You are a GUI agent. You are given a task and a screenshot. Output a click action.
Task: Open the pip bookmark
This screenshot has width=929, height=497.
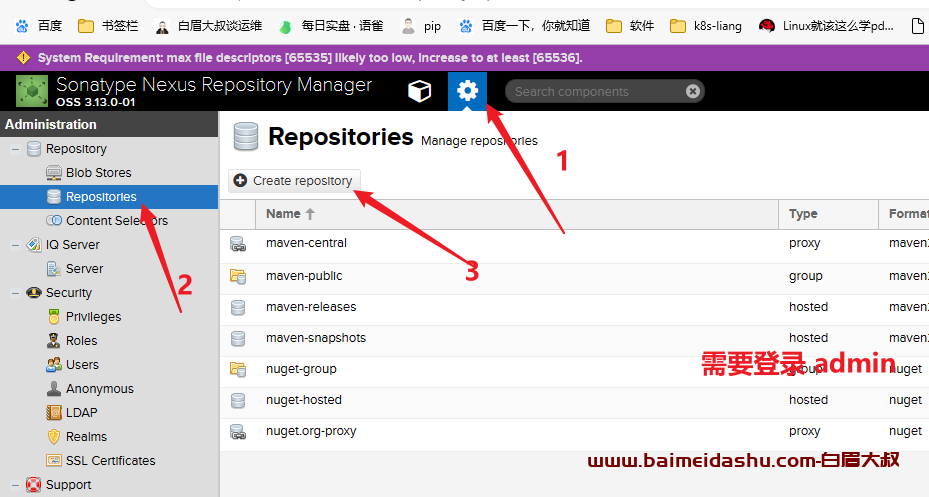coord(421,26)
